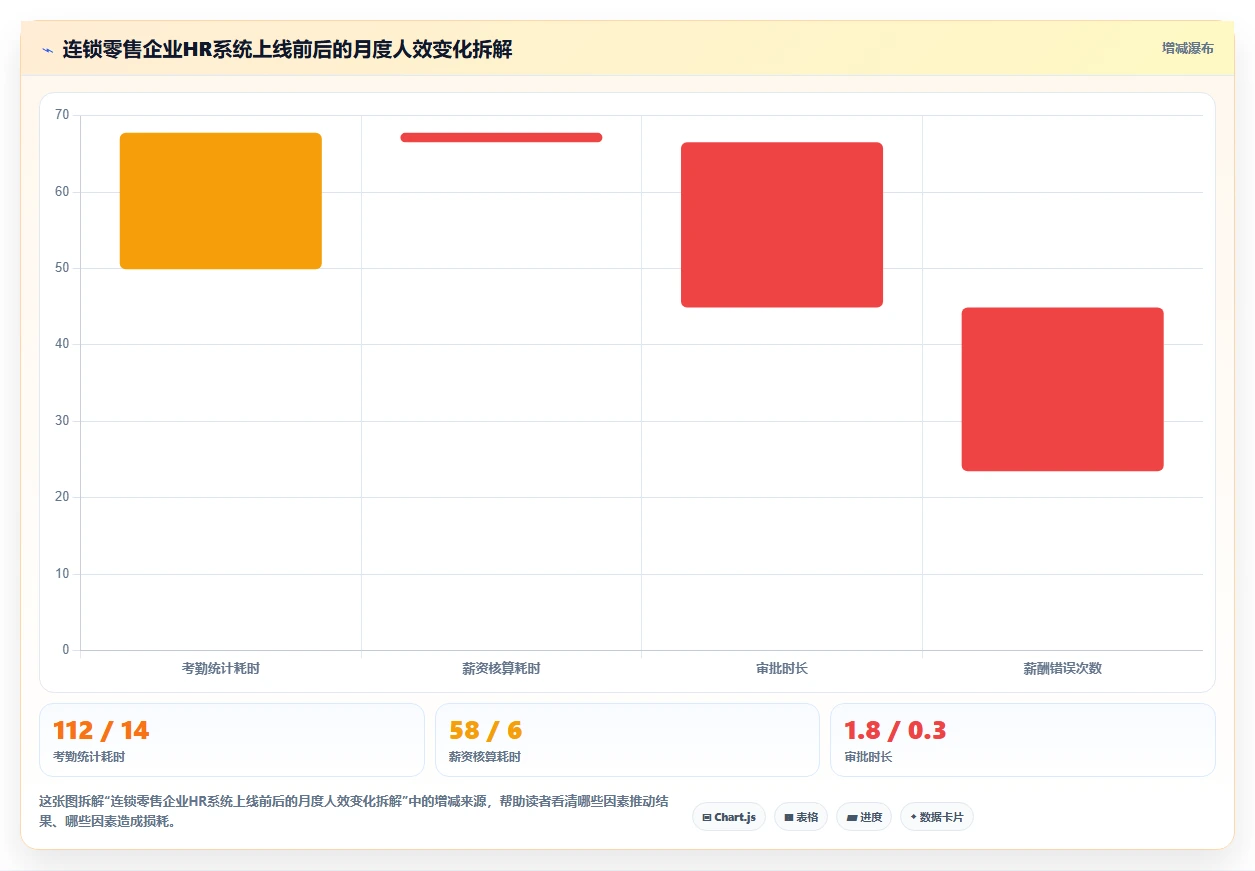
Task: Click the 薪资核算耗时 x-axis label
Action: coord(501,668)
